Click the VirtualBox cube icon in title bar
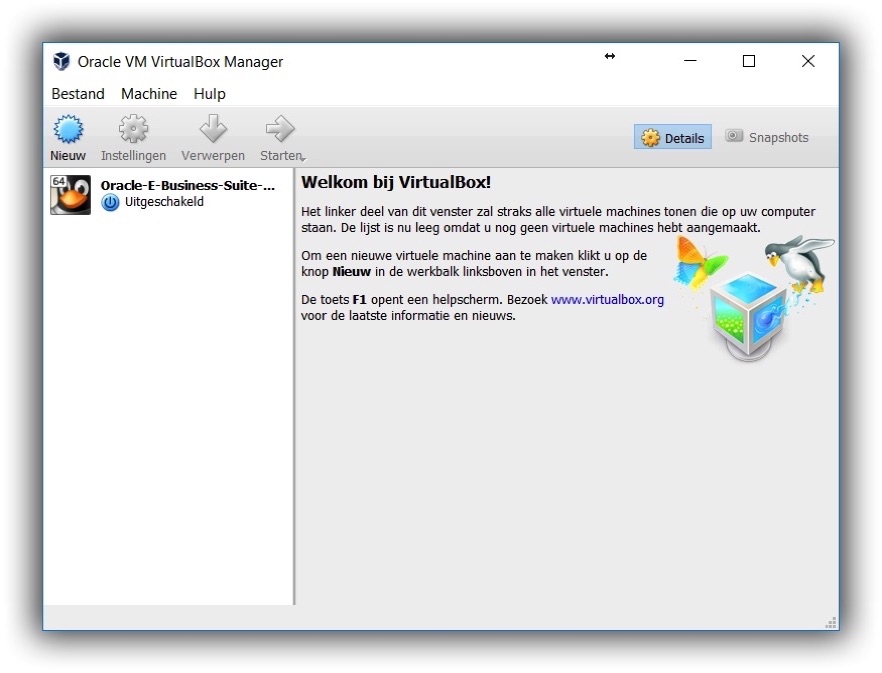 pos(61,61)
